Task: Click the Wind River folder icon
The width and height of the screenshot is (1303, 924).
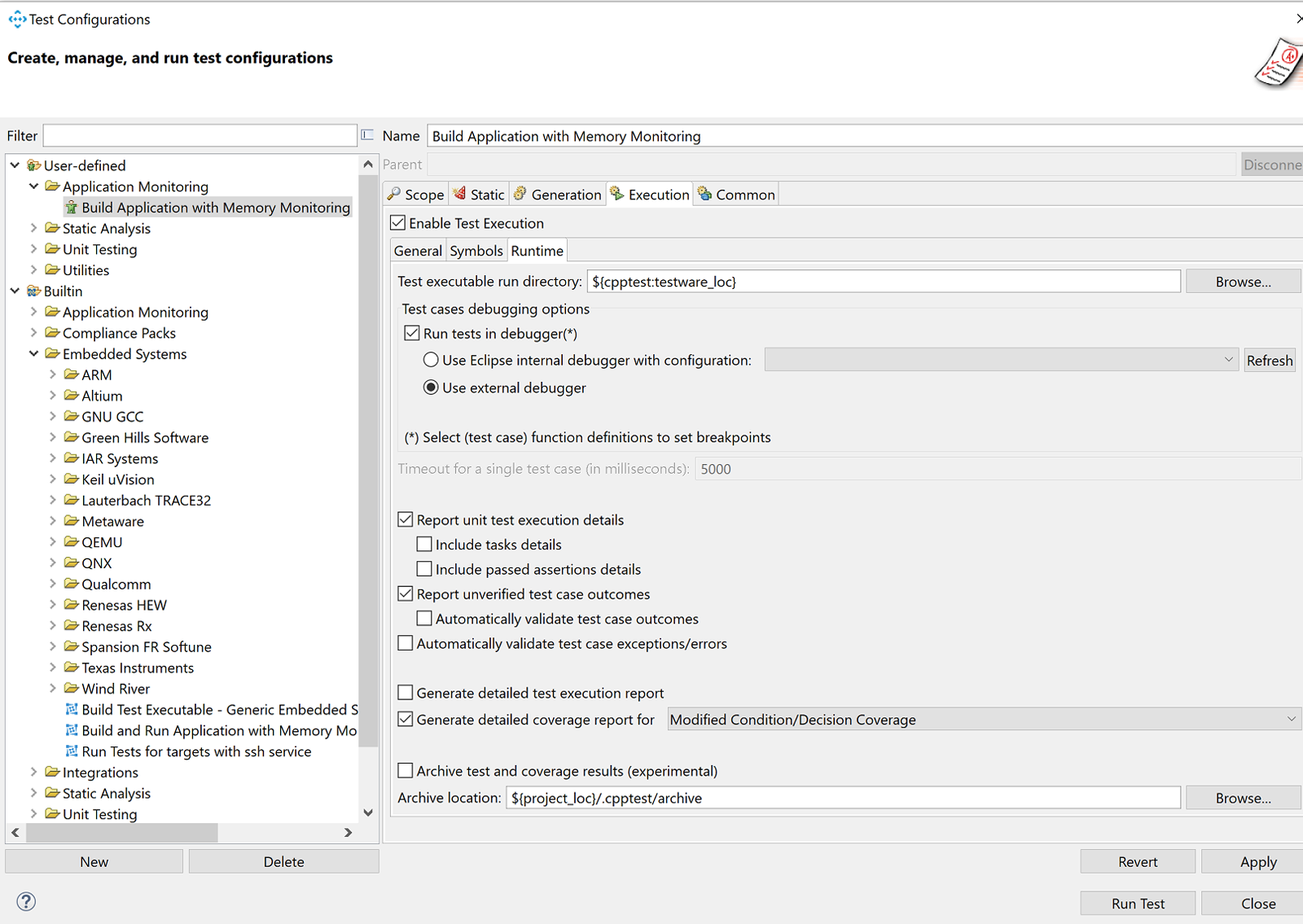Action: 72,689
